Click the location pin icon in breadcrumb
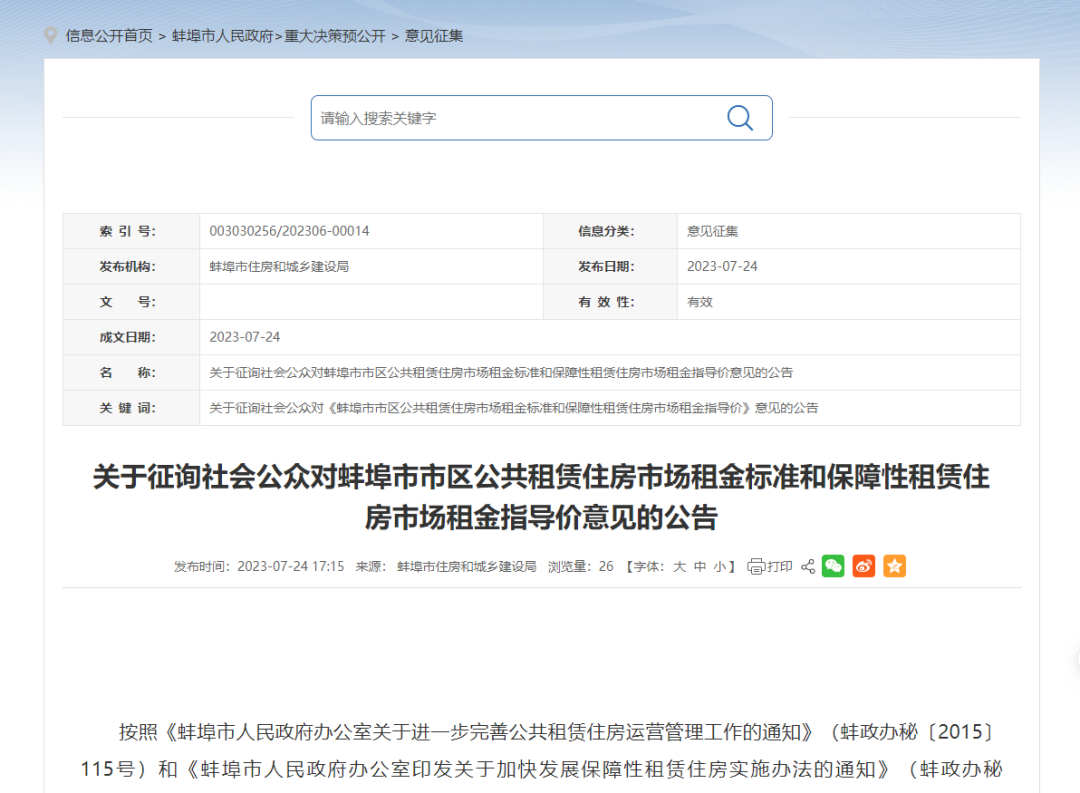This screenshot has width=1080, height=793. [x=50, y=35]
